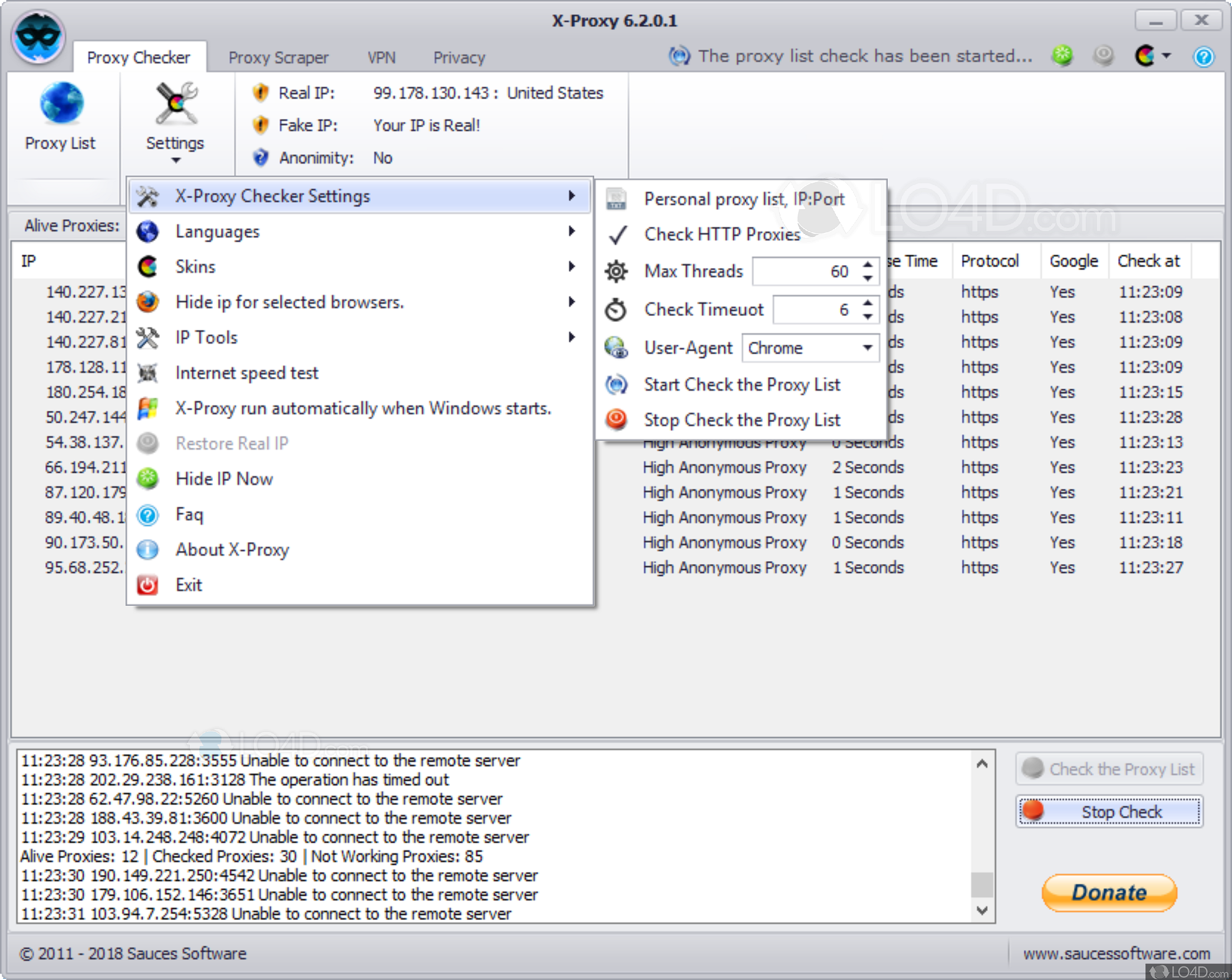Click the Donate button
This screenshot has width=1232, height=980.
point(1109,892)
